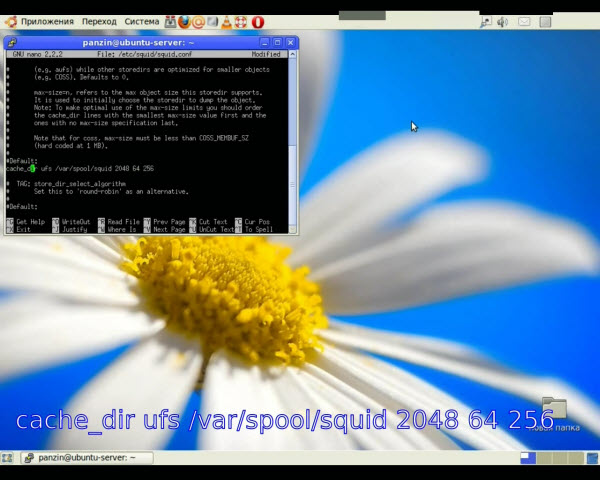Viewport: 600px width, 480px height.
Task: Click the network connection tray icon
Action: pos(486,21)
